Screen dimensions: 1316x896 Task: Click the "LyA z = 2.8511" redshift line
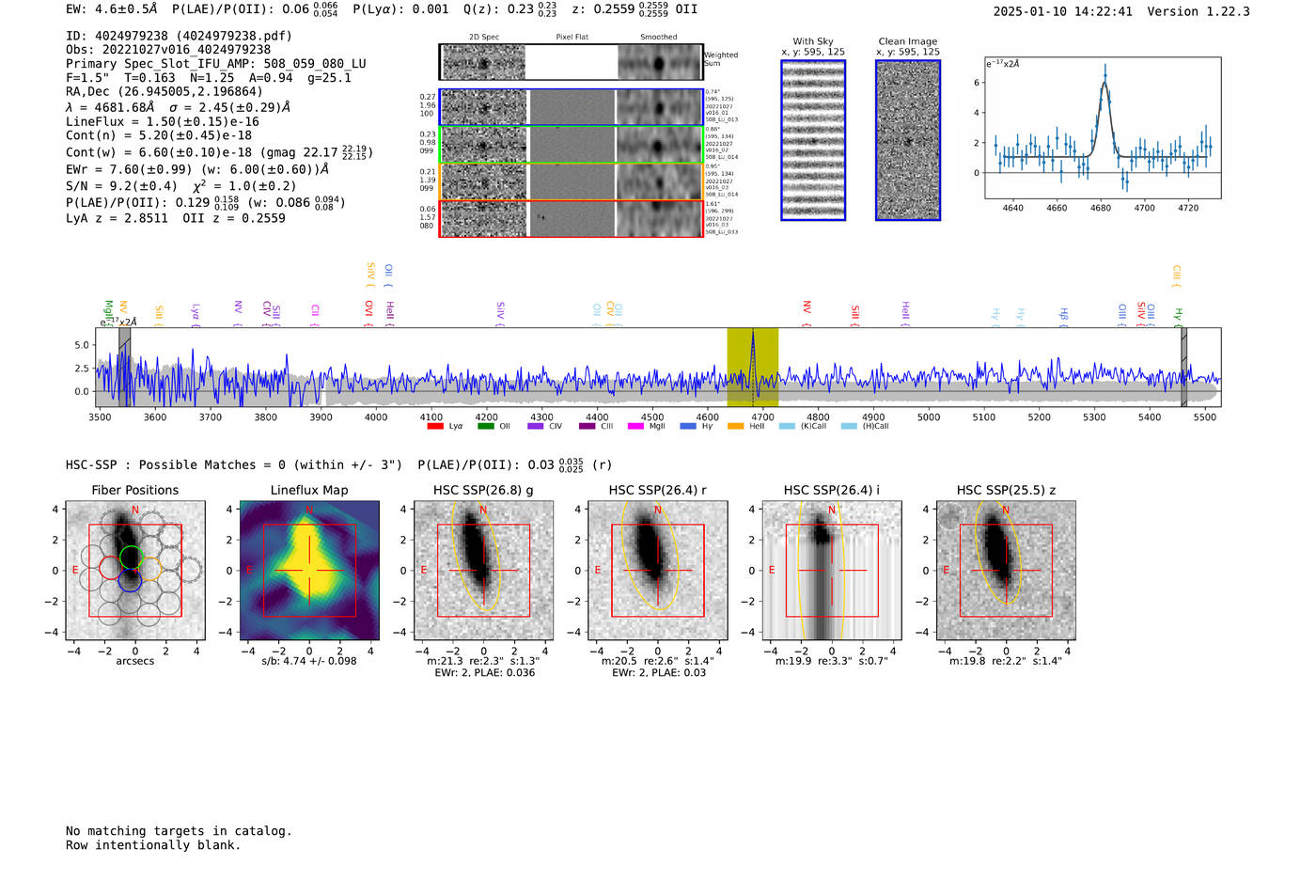[117, 218]
